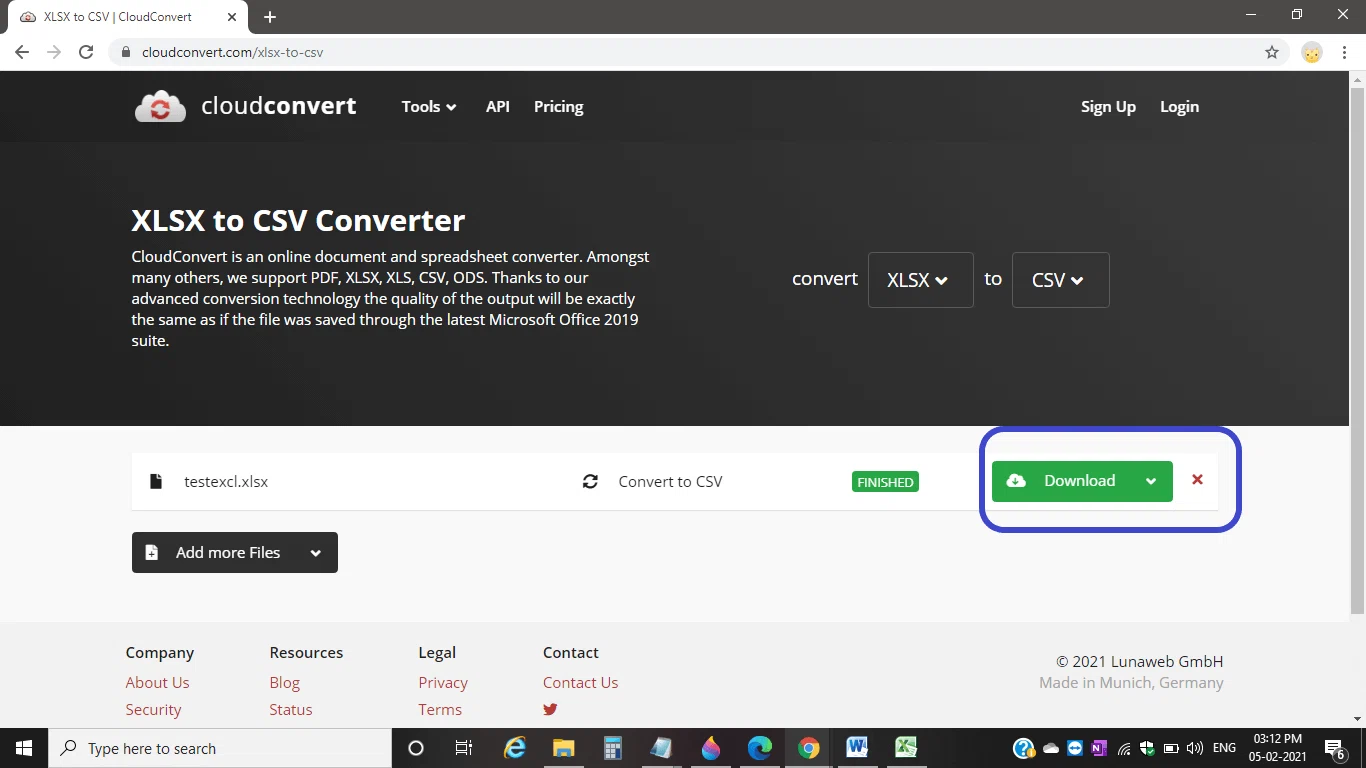Screen dimensions: 1366x768
Task: Open the API page
Action: tap(498, 106)
